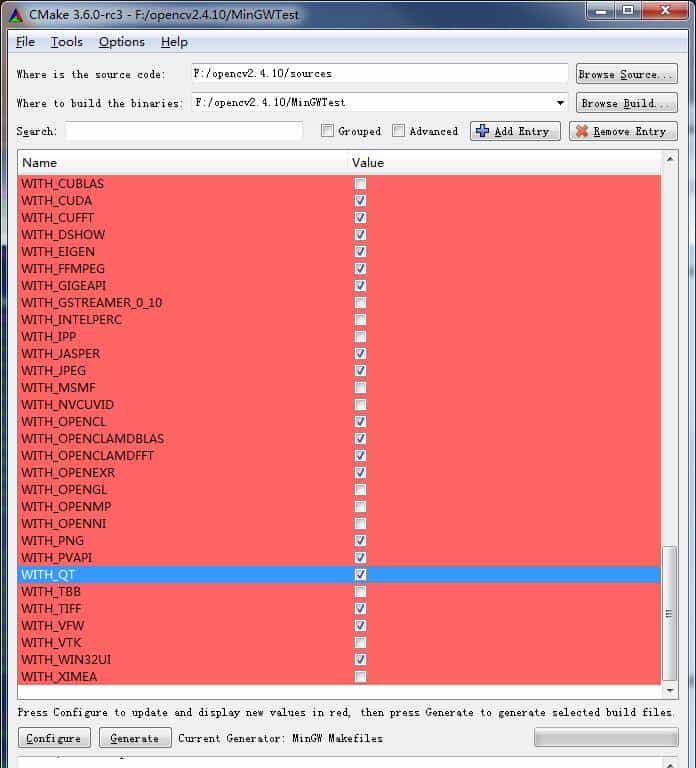This screenshot has height=768, width=696.
Task: Open the File menu
Action: click(25, 42)
